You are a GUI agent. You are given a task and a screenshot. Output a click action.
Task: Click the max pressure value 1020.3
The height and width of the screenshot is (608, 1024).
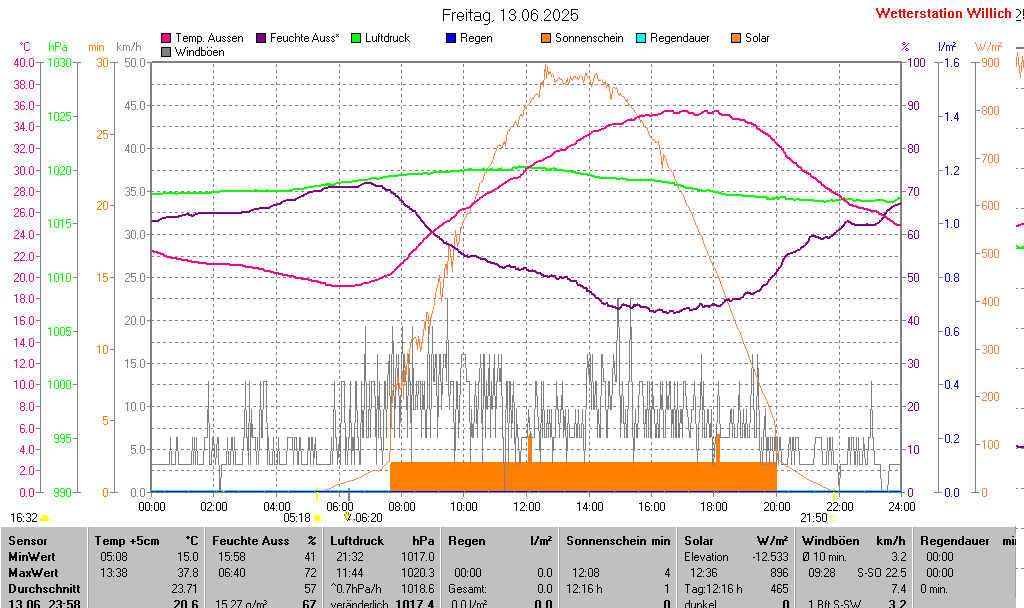(x=418, y=573)
